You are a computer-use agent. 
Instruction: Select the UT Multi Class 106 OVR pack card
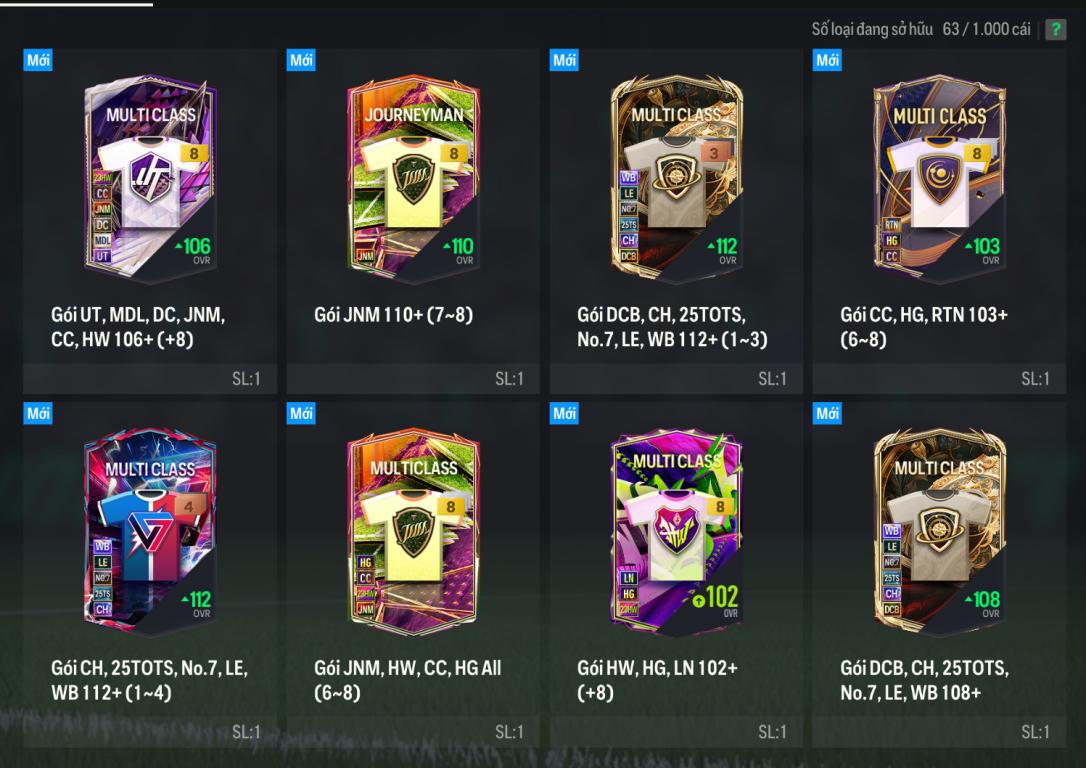click(150, 180)
